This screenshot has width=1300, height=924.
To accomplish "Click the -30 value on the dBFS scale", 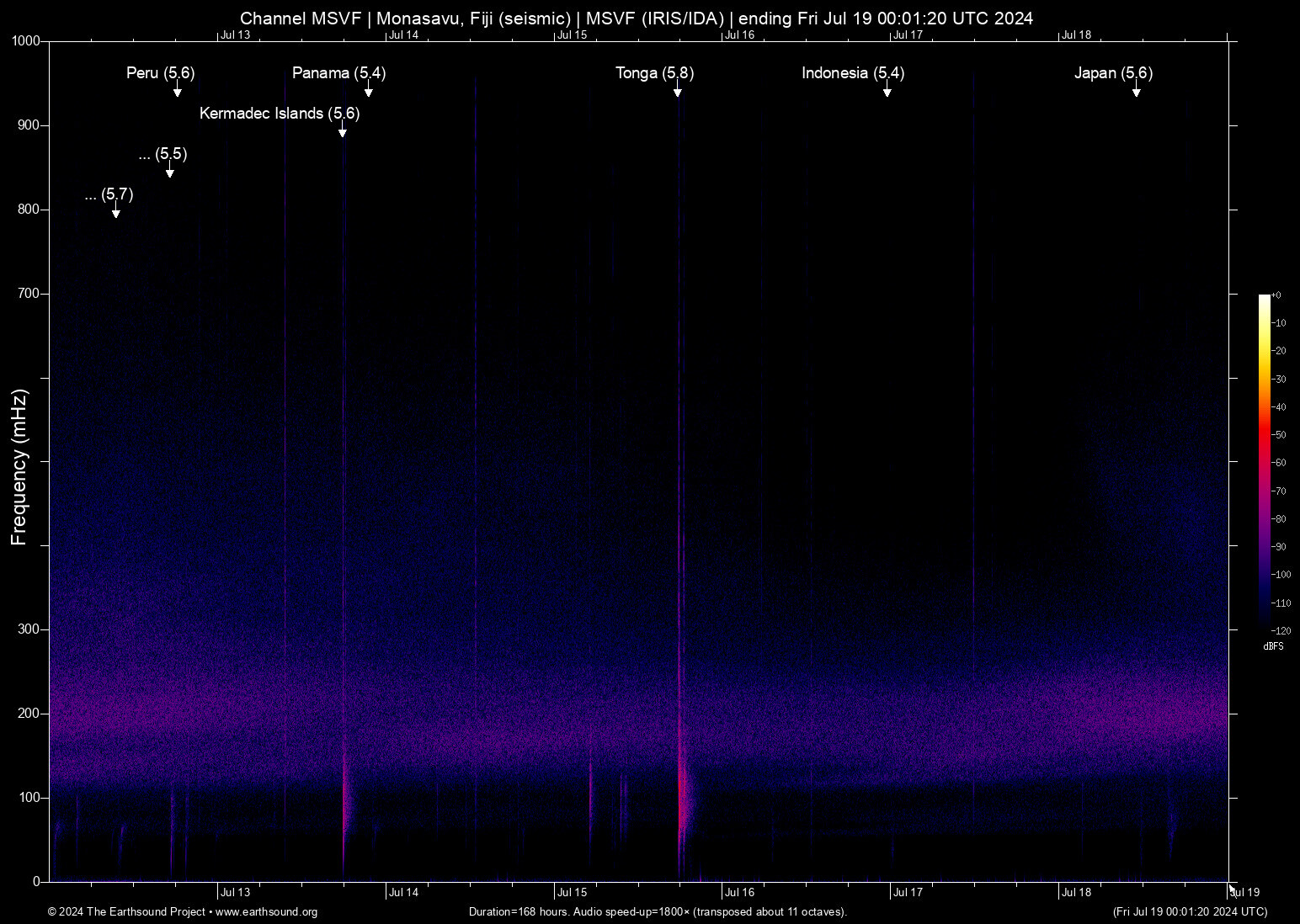I will tap(1279, 380).
